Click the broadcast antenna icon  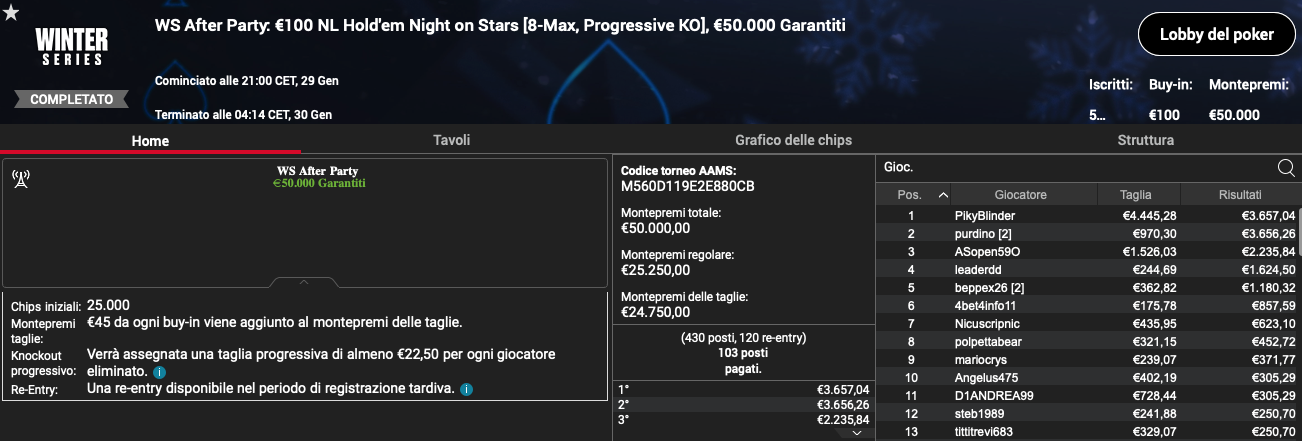point(20,179)
